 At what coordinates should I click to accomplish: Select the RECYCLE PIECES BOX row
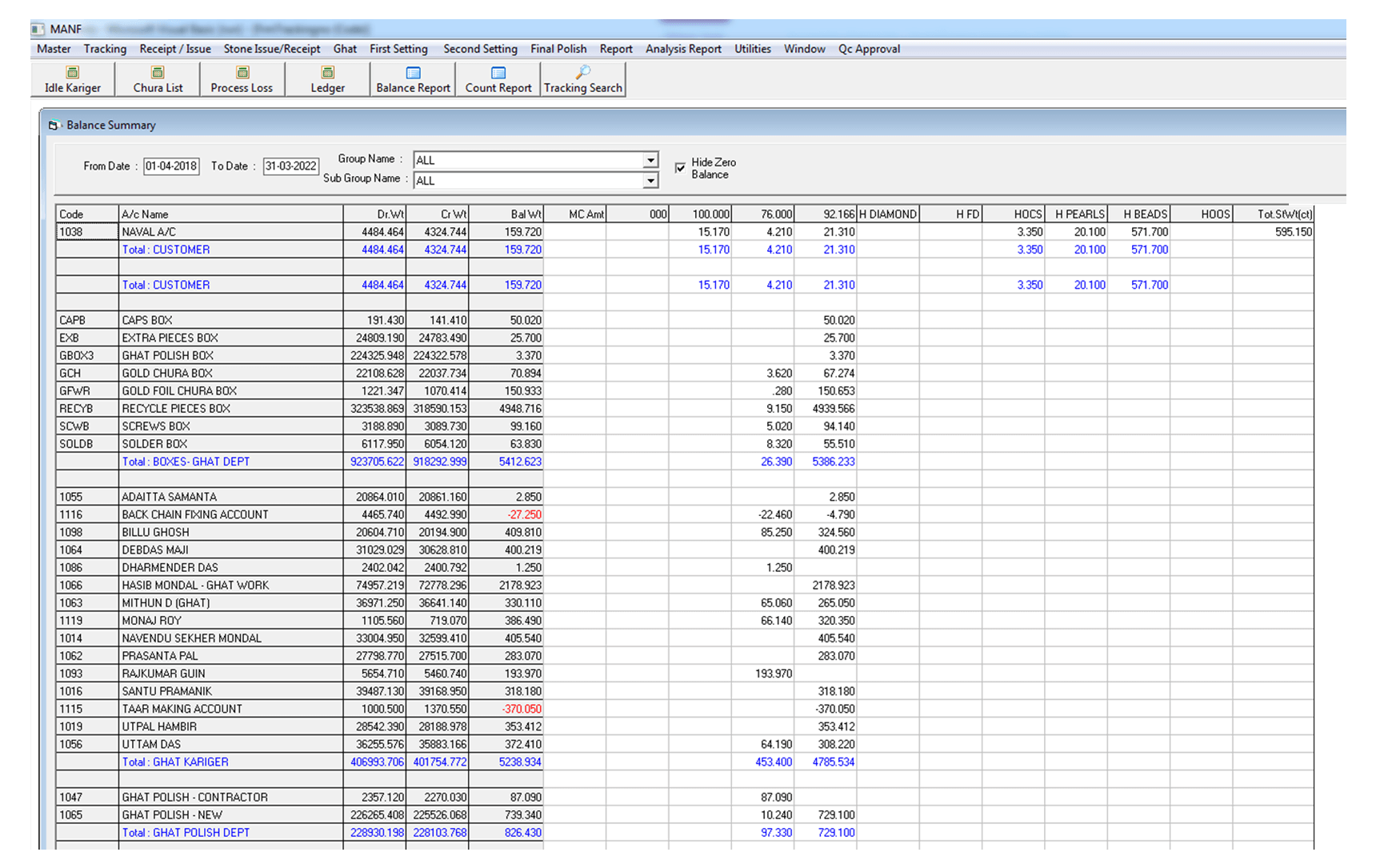[x=685, y=408]
